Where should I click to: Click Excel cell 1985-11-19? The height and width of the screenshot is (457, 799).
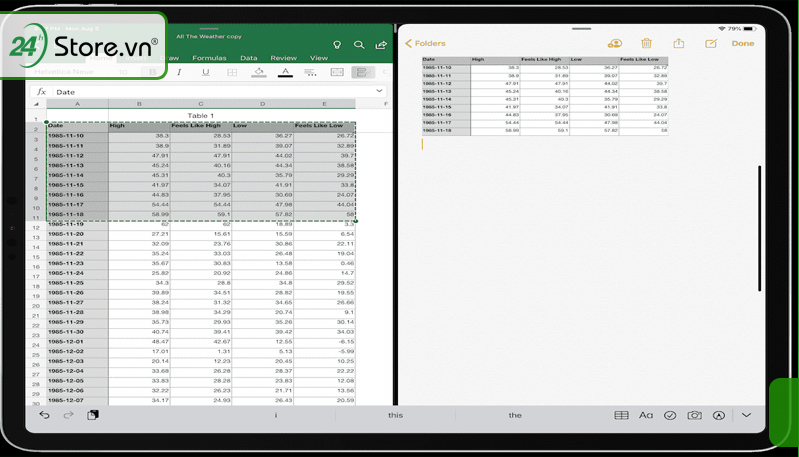point(77,224)
